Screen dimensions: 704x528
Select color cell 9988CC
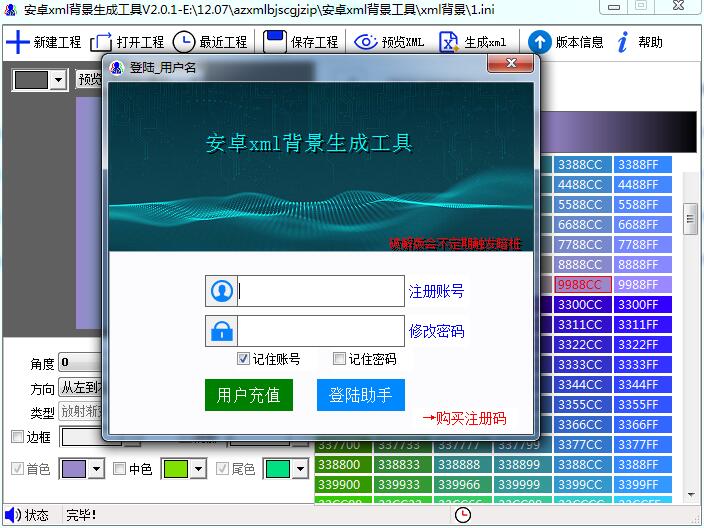click(x=583, y=285)
